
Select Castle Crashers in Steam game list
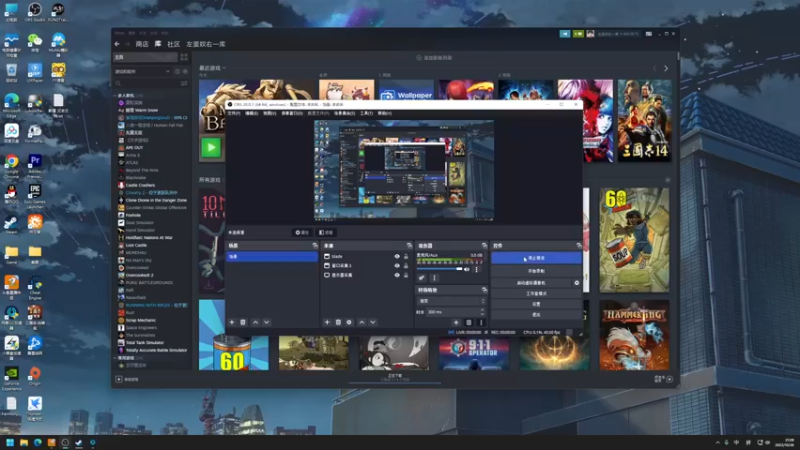click(x=140, y=185)
